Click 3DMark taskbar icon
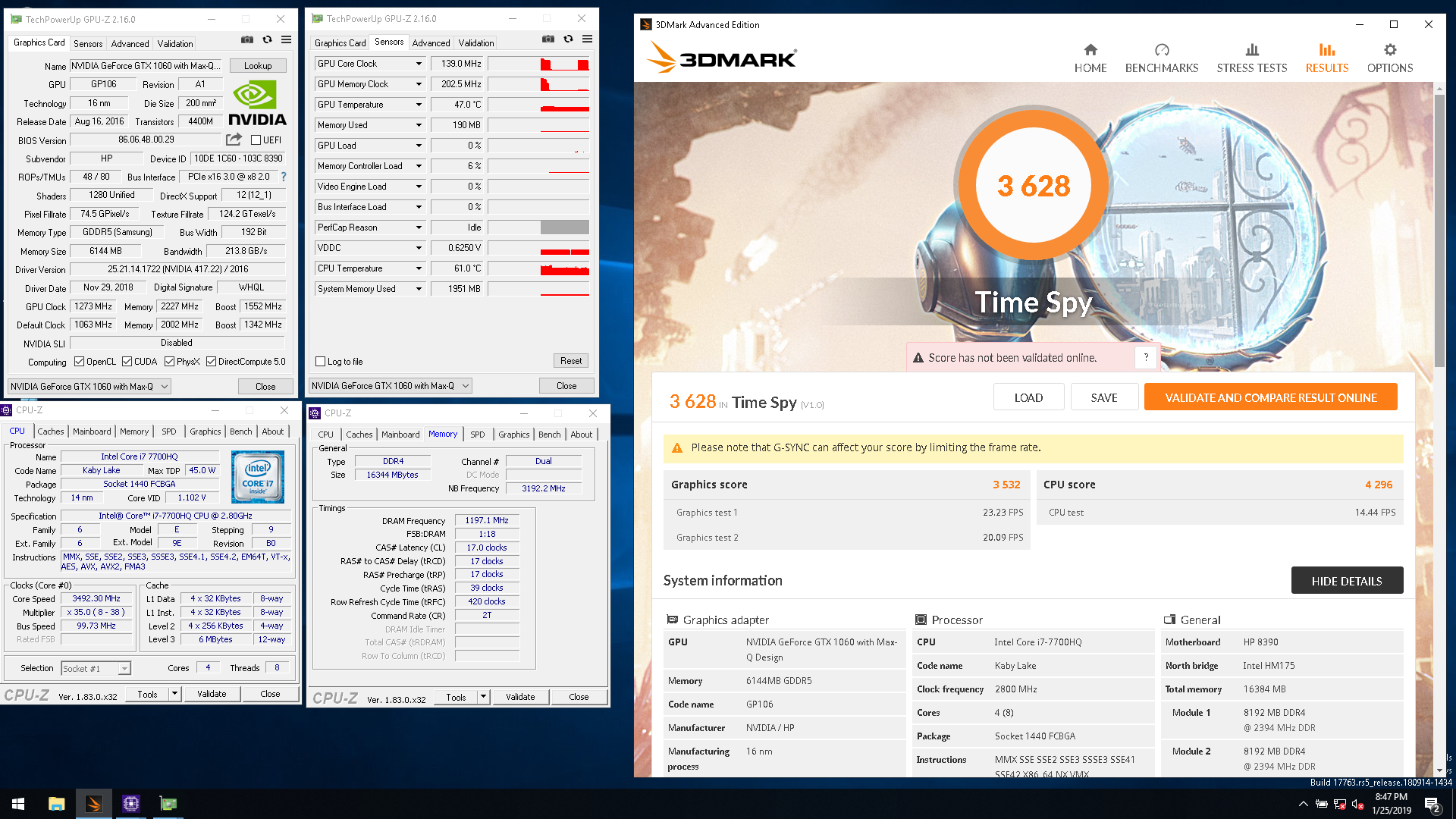The image size is (1456, 819). pyautogui.click(x=94, y=804)
